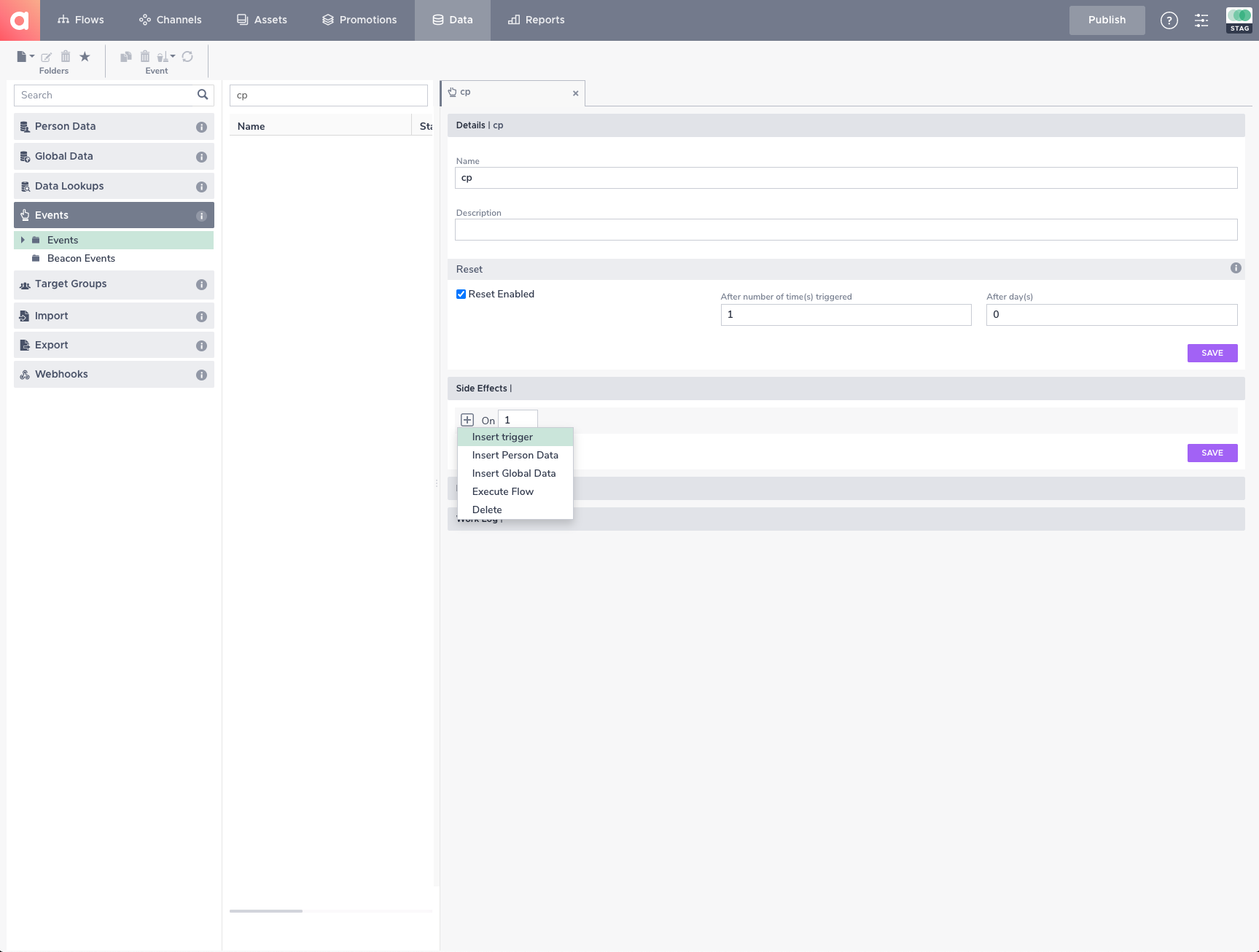Click the After day(s) field
Image resolution: width=1259 pixels, height=952 pixels.
pos(1112,315)
